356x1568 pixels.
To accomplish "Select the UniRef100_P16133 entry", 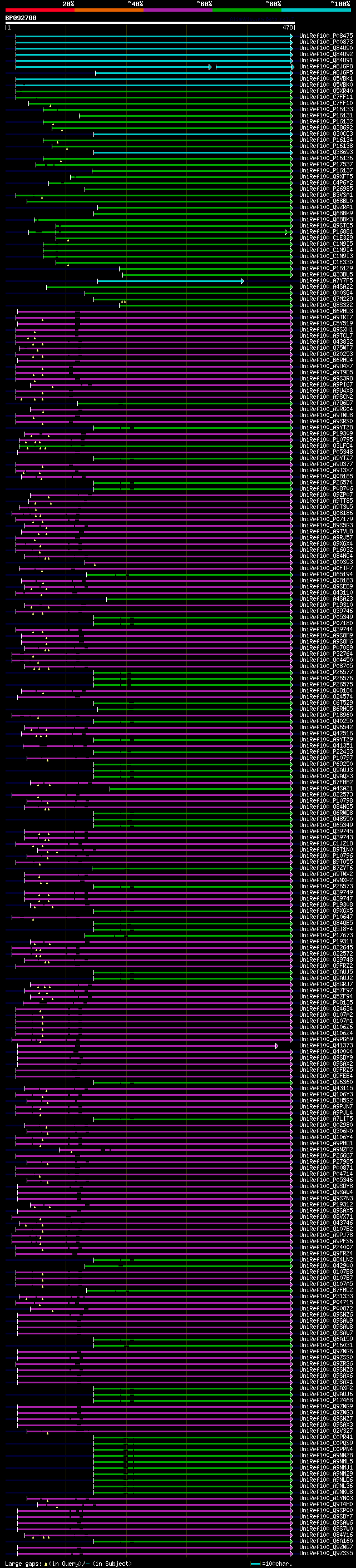I will [x=325, y=110].
